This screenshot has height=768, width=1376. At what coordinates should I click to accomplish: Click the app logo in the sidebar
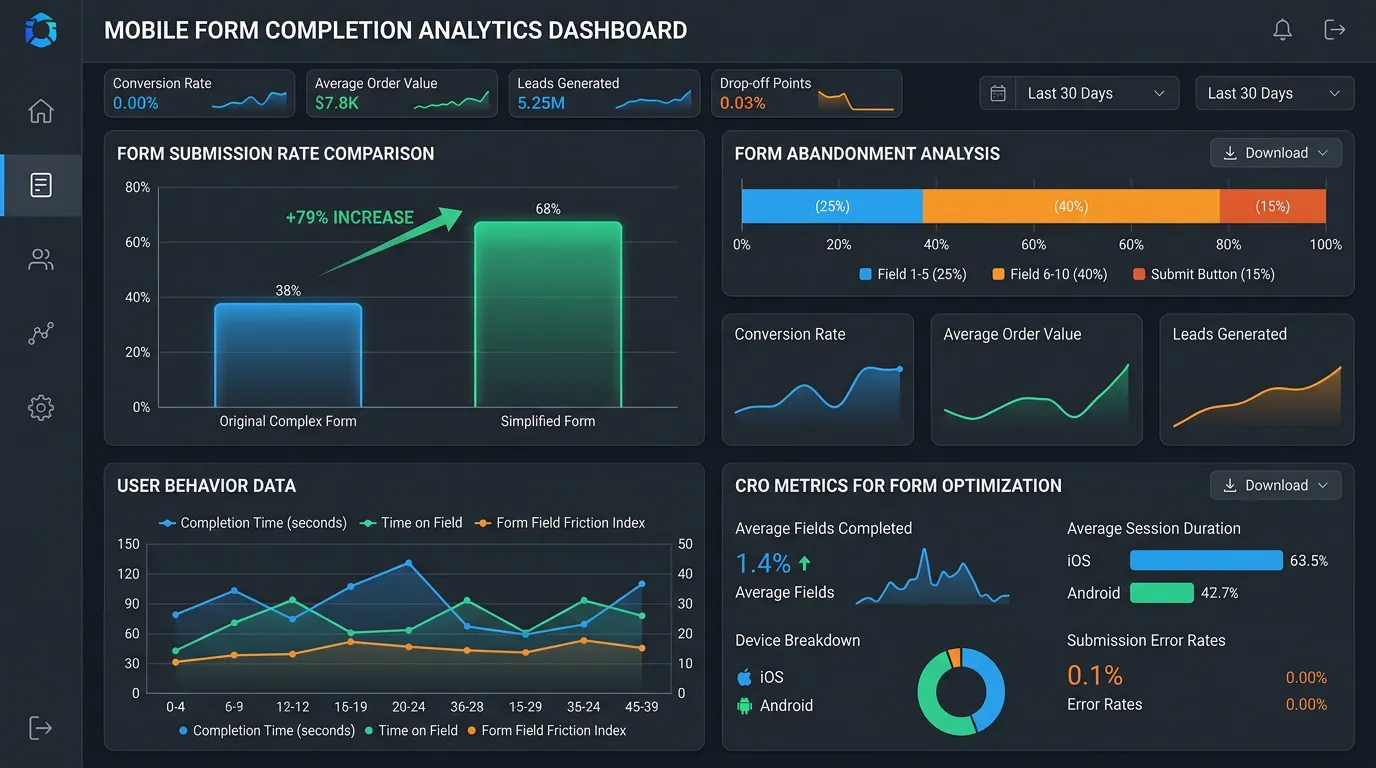click(41, 30)
